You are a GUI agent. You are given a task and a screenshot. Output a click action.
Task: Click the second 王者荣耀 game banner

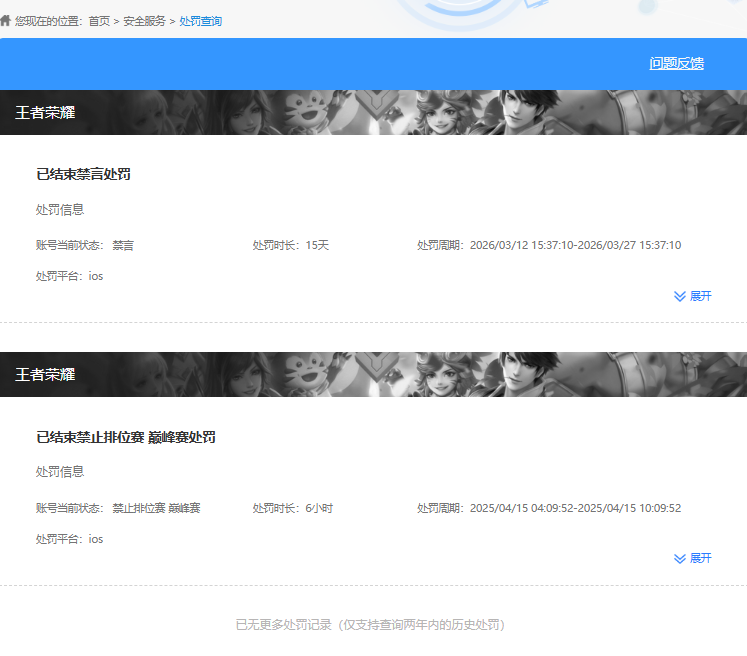click(374, 374)
